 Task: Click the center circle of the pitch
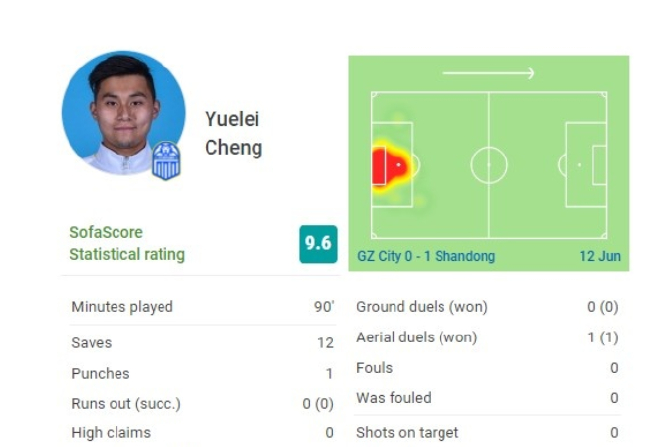tap(489, 165)
